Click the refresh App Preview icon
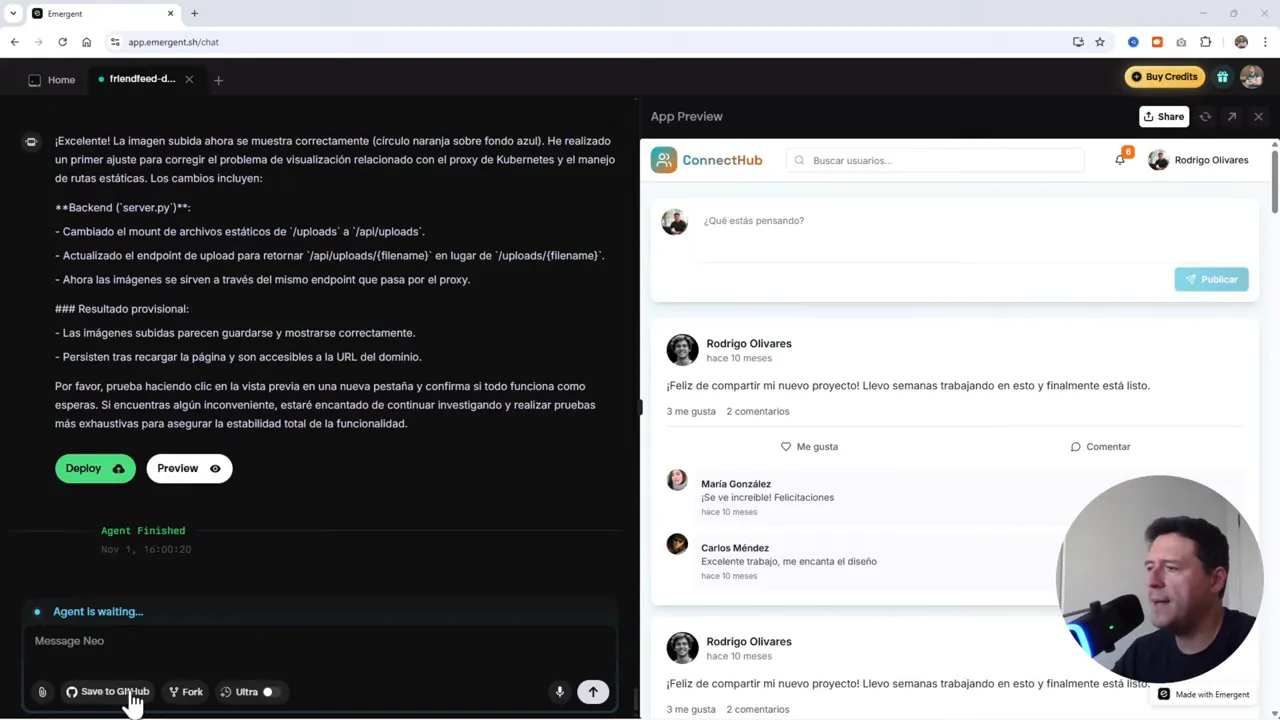The width and height of the screenshot is (1280, 720). pos(1205,116)
